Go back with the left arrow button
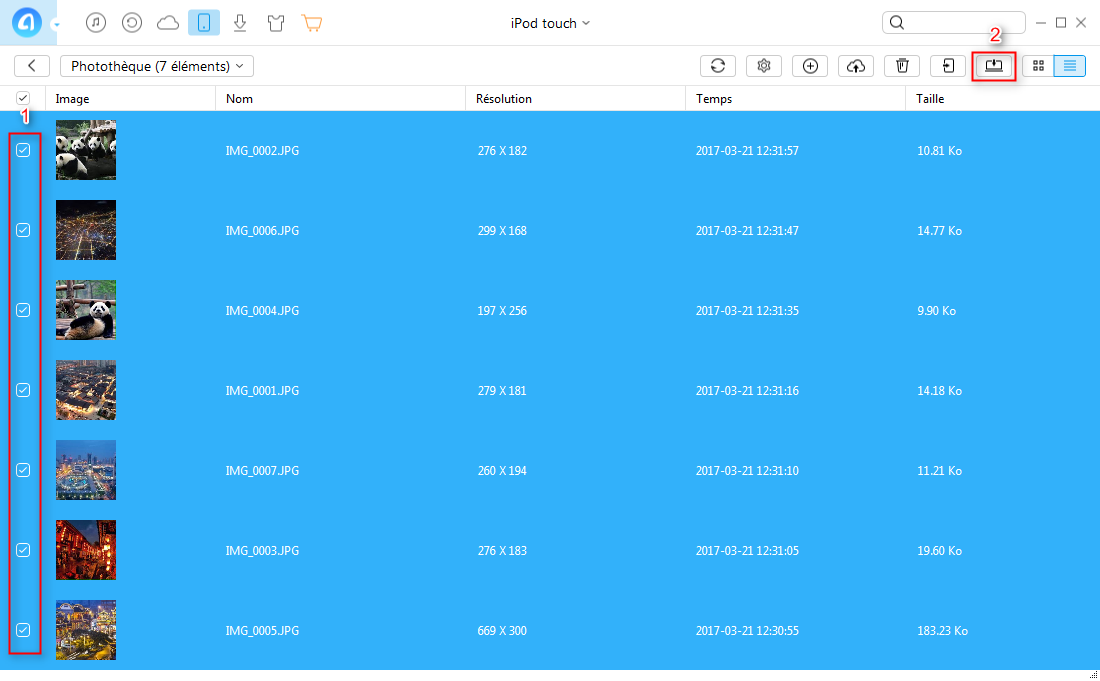Image resolution: width=1100 pixels, height=681 pixels. click(x=32, y=66)
